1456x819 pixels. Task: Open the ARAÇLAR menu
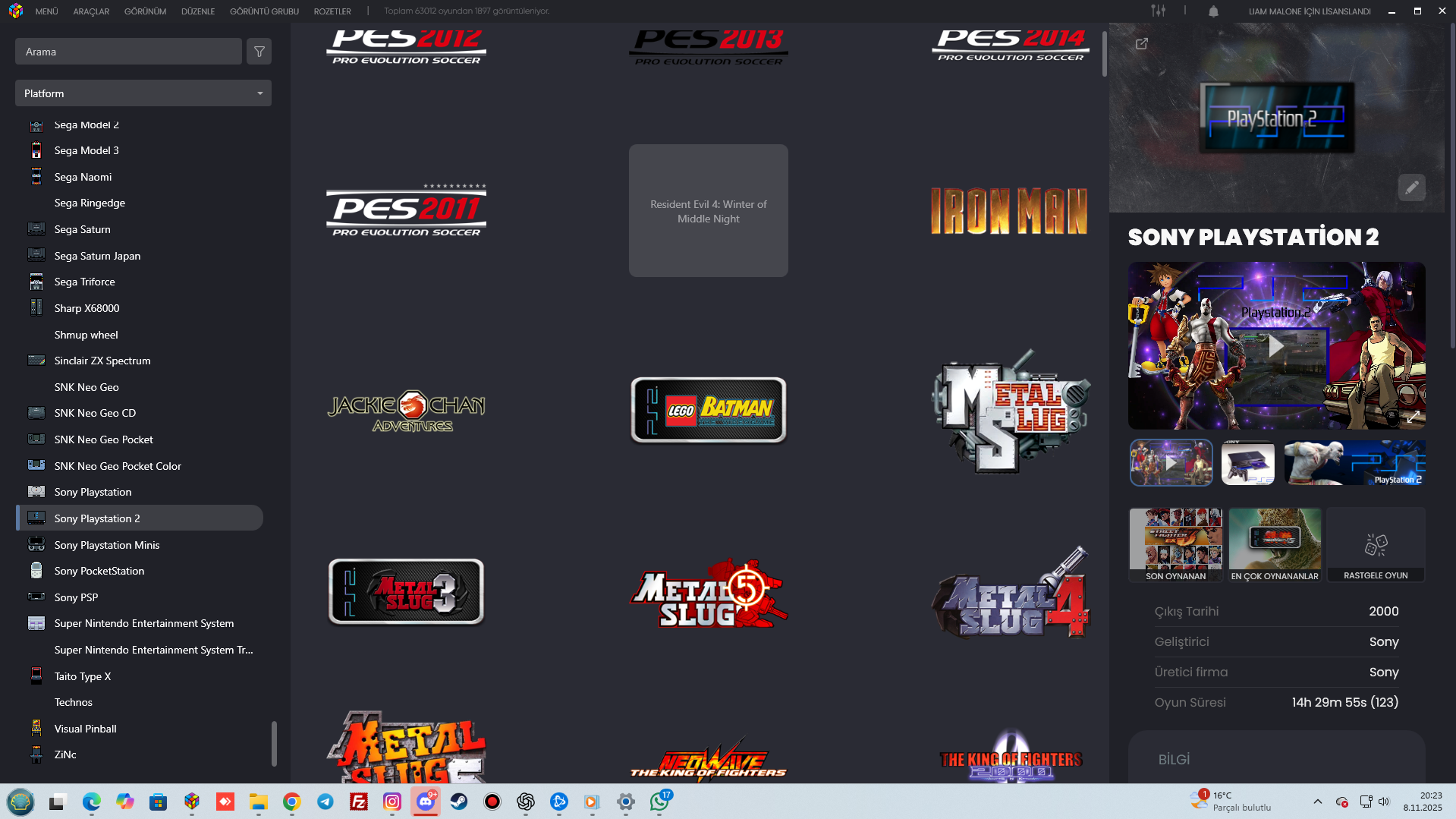click(x=91, y=11)
